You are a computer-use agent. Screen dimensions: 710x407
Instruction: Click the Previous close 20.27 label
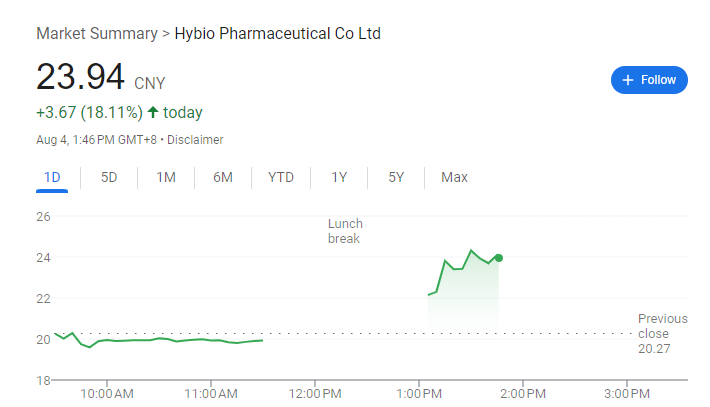tap(662, 334)
